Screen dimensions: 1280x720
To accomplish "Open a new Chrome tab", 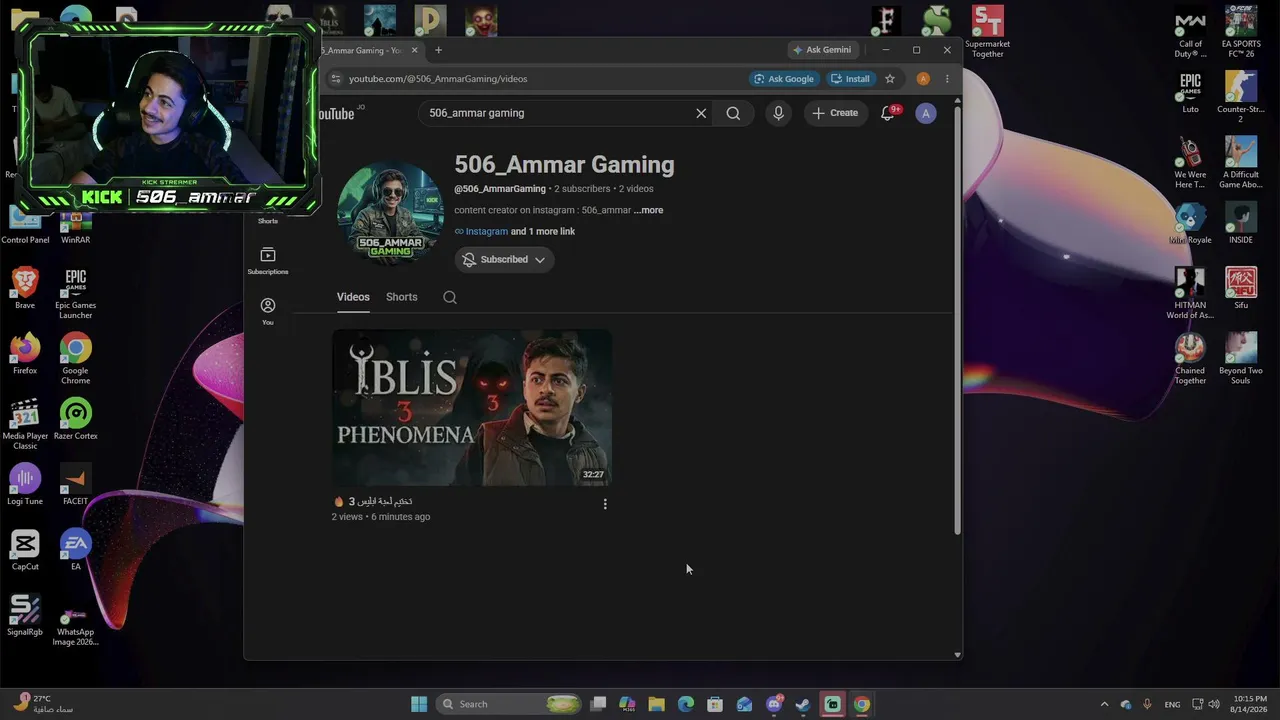I will [x=438, y=50].
